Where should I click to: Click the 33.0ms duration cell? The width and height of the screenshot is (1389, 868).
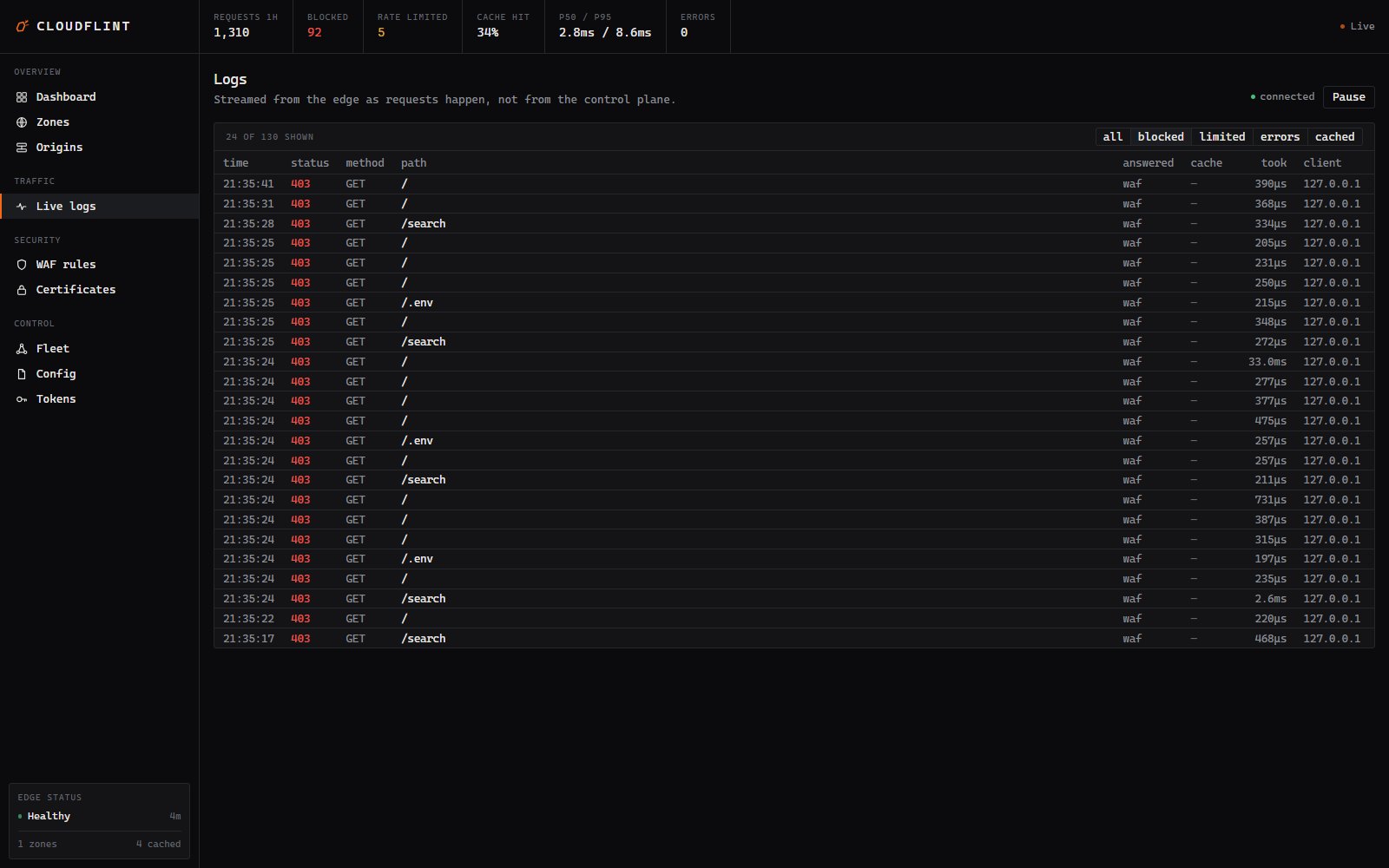[x=1267, y=362]
